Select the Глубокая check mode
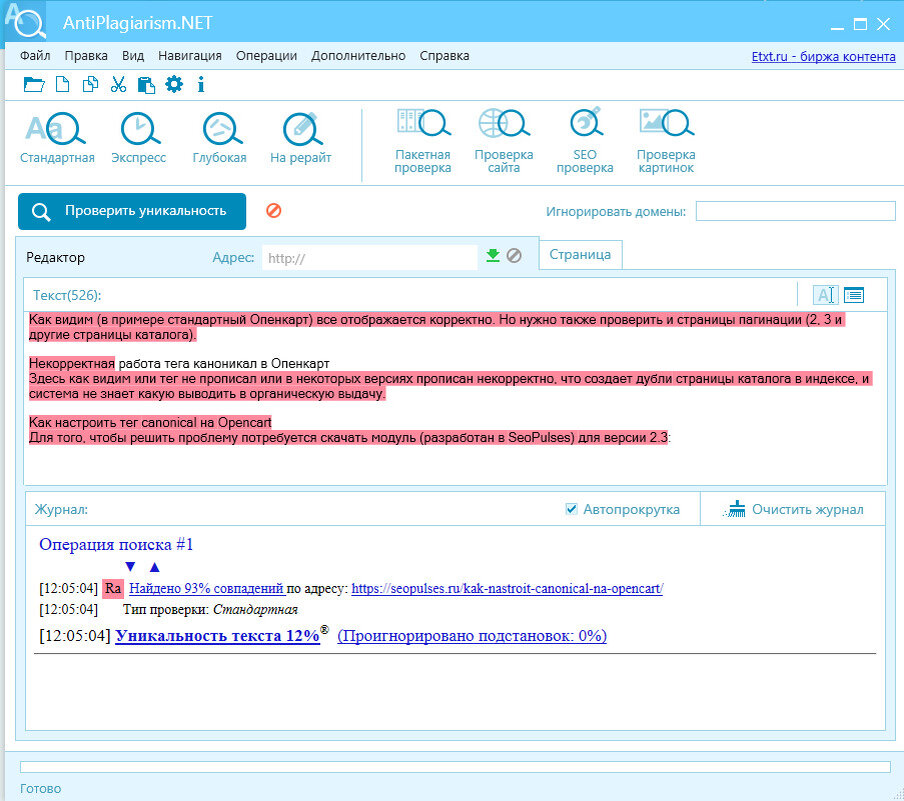The width and height of the screenshot is (904, 801). 220,138
